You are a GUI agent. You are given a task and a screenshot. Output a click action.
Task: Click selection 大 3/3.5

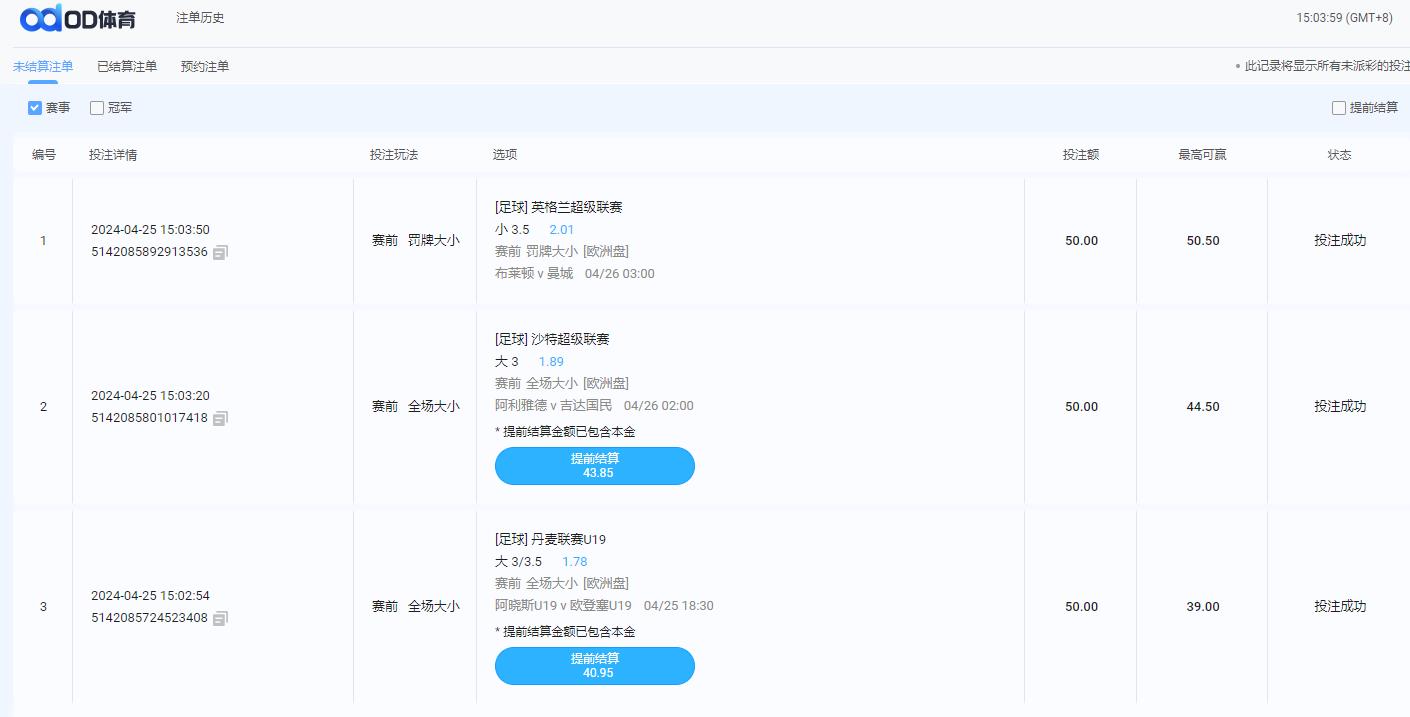point(518,561)
